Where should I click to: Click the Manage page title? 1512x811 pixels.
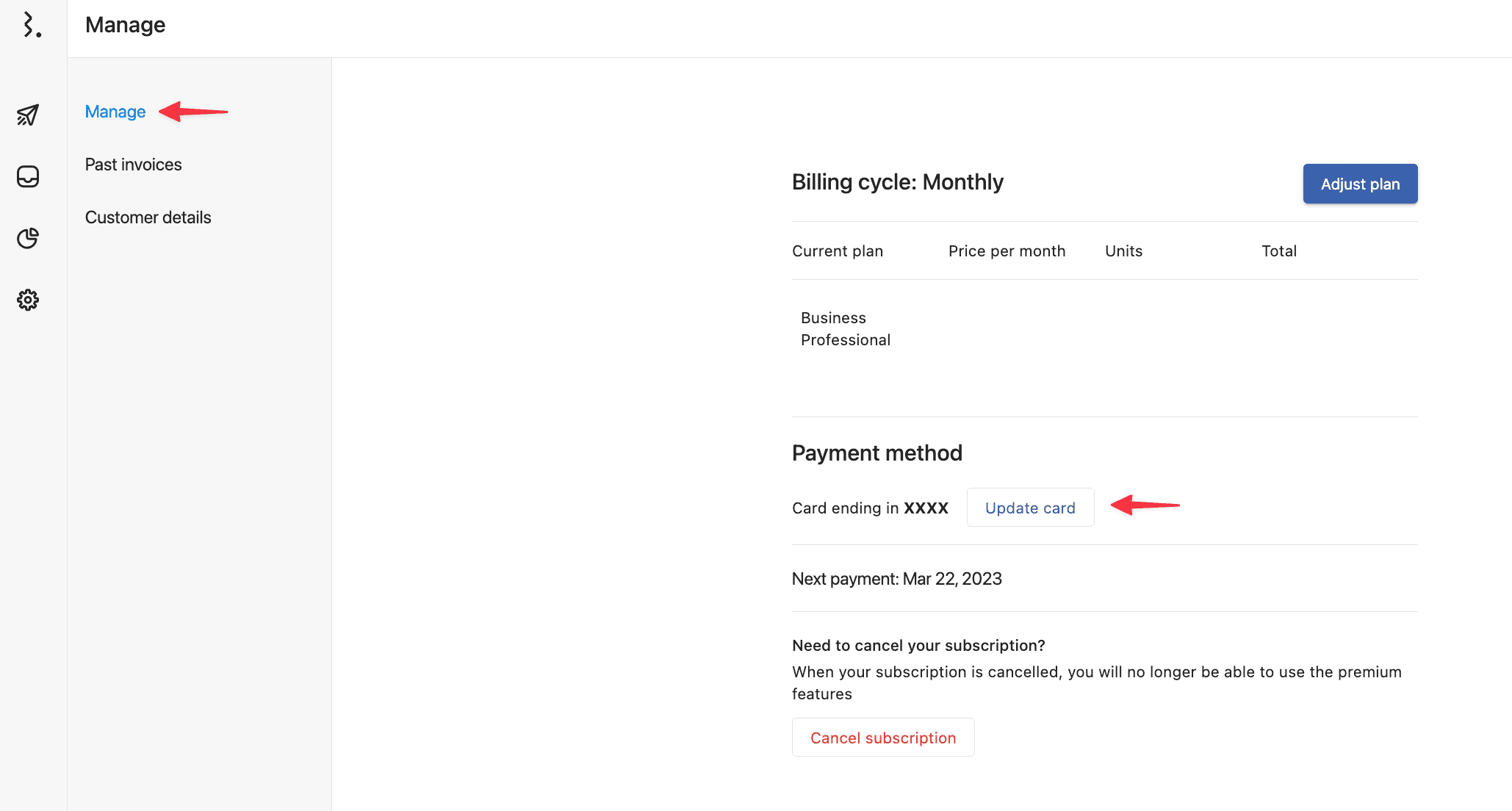tap(125, 25)
